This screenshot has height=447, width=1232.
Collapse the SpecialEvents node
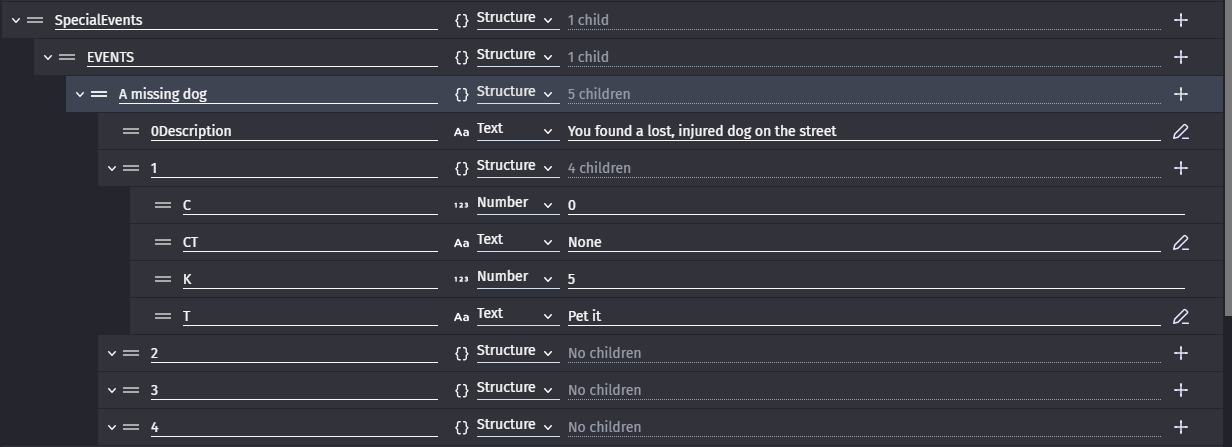click(16, 20)
